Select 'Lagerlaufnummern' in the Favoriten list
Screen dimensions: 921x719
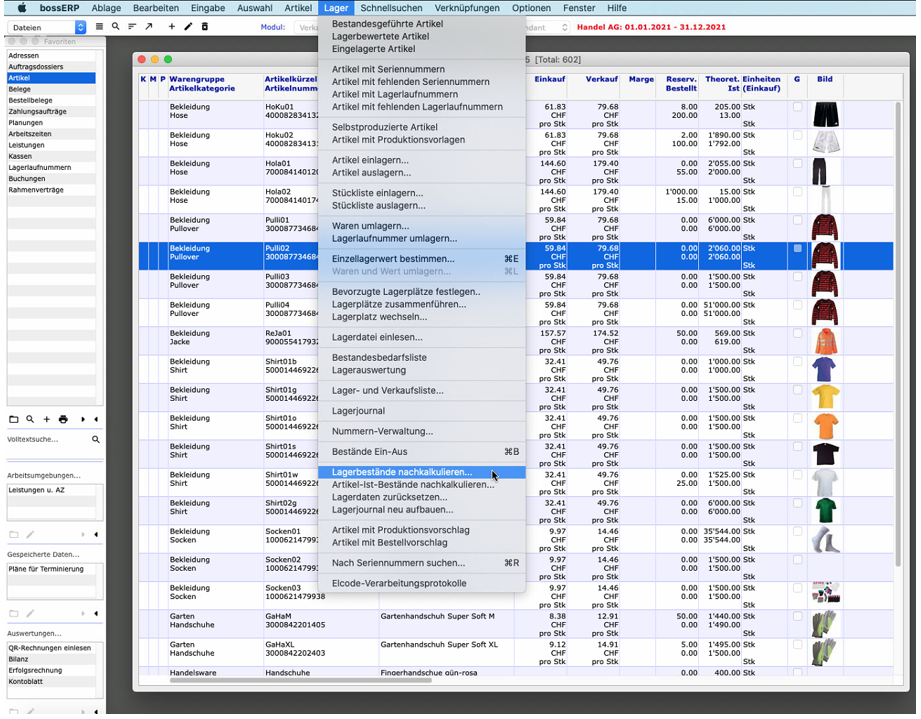point(40,168)
